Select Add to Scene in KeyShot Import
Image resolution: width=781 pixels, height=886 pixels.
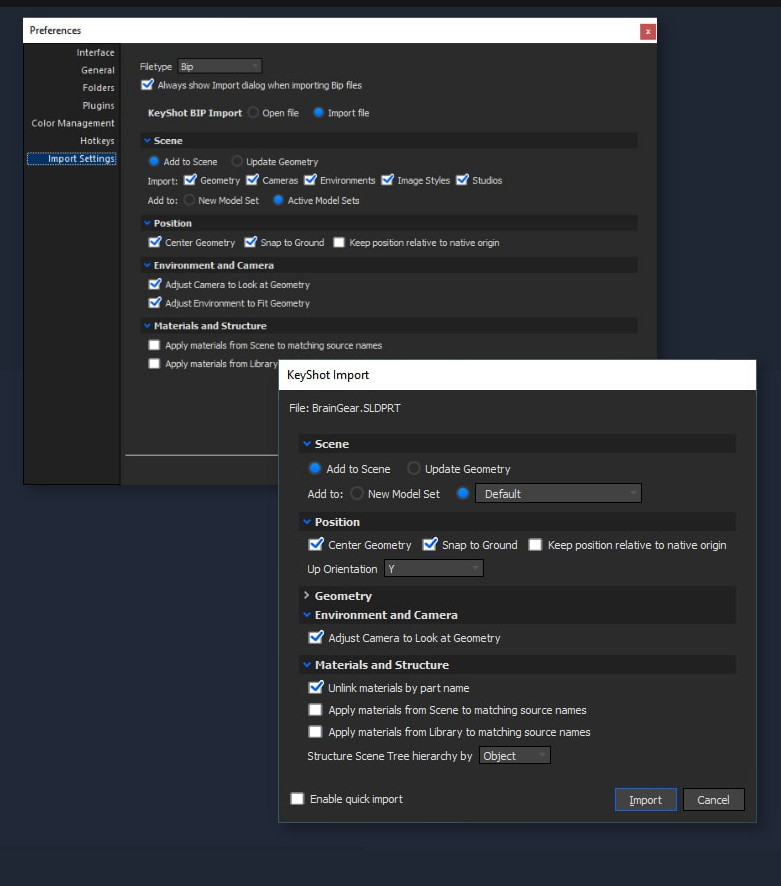315,468
